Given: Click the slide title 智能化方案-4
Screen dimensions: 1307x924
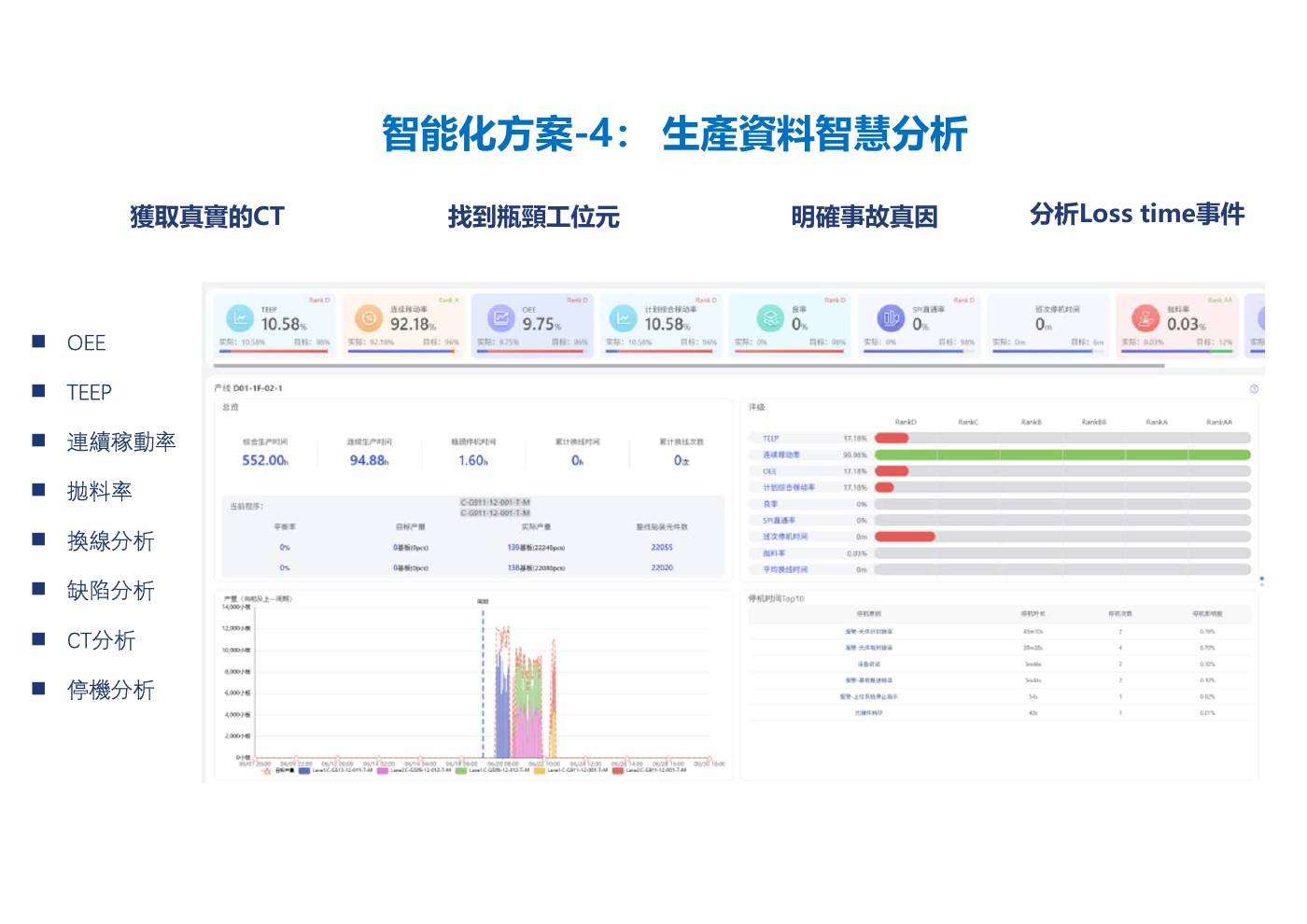Looking at the screenshot, I should 675,133.
